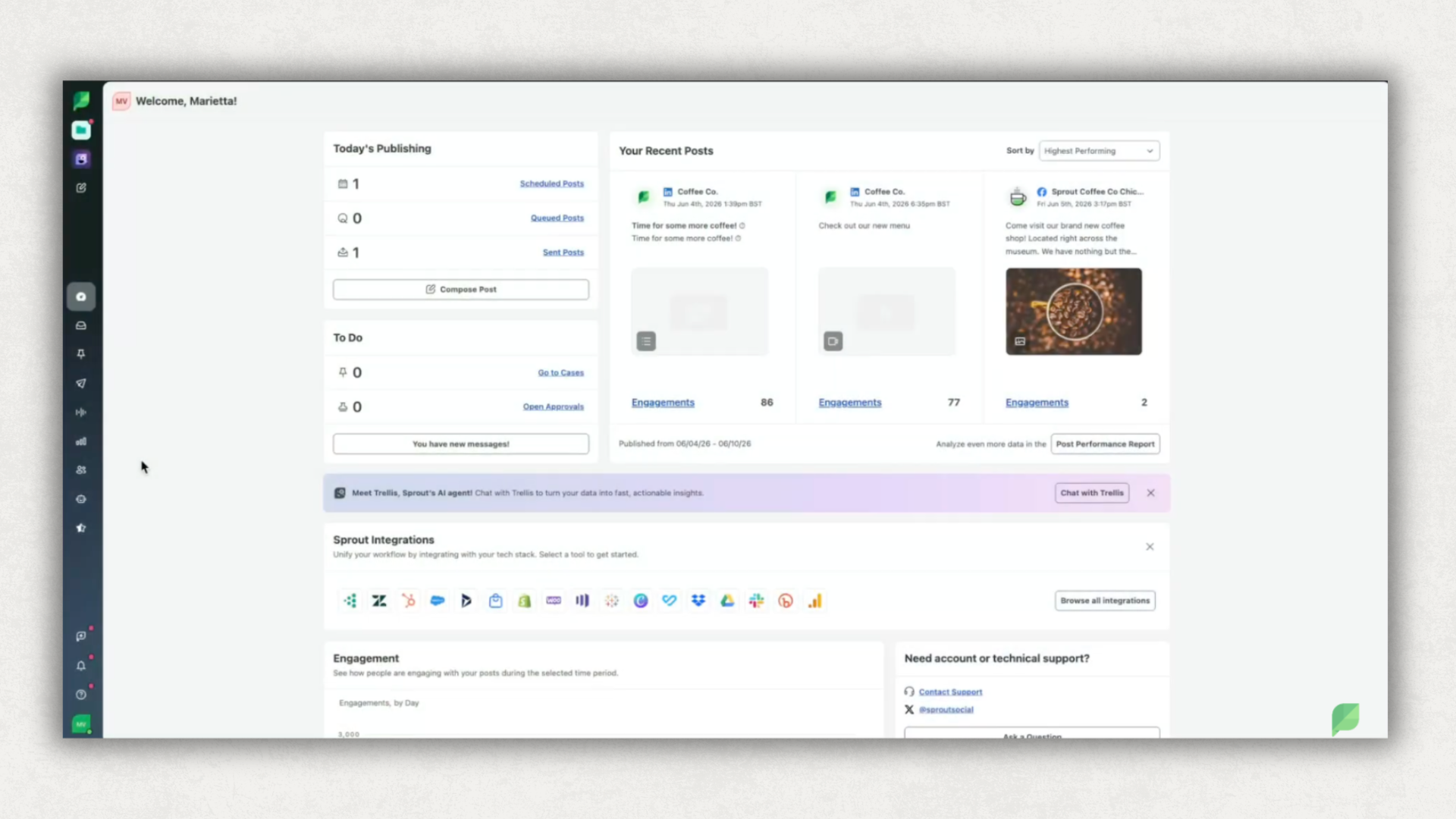This screenshot has width=1456, height=819.
Task: Open the coffee beans post thumbnail
Action: 1073,311
